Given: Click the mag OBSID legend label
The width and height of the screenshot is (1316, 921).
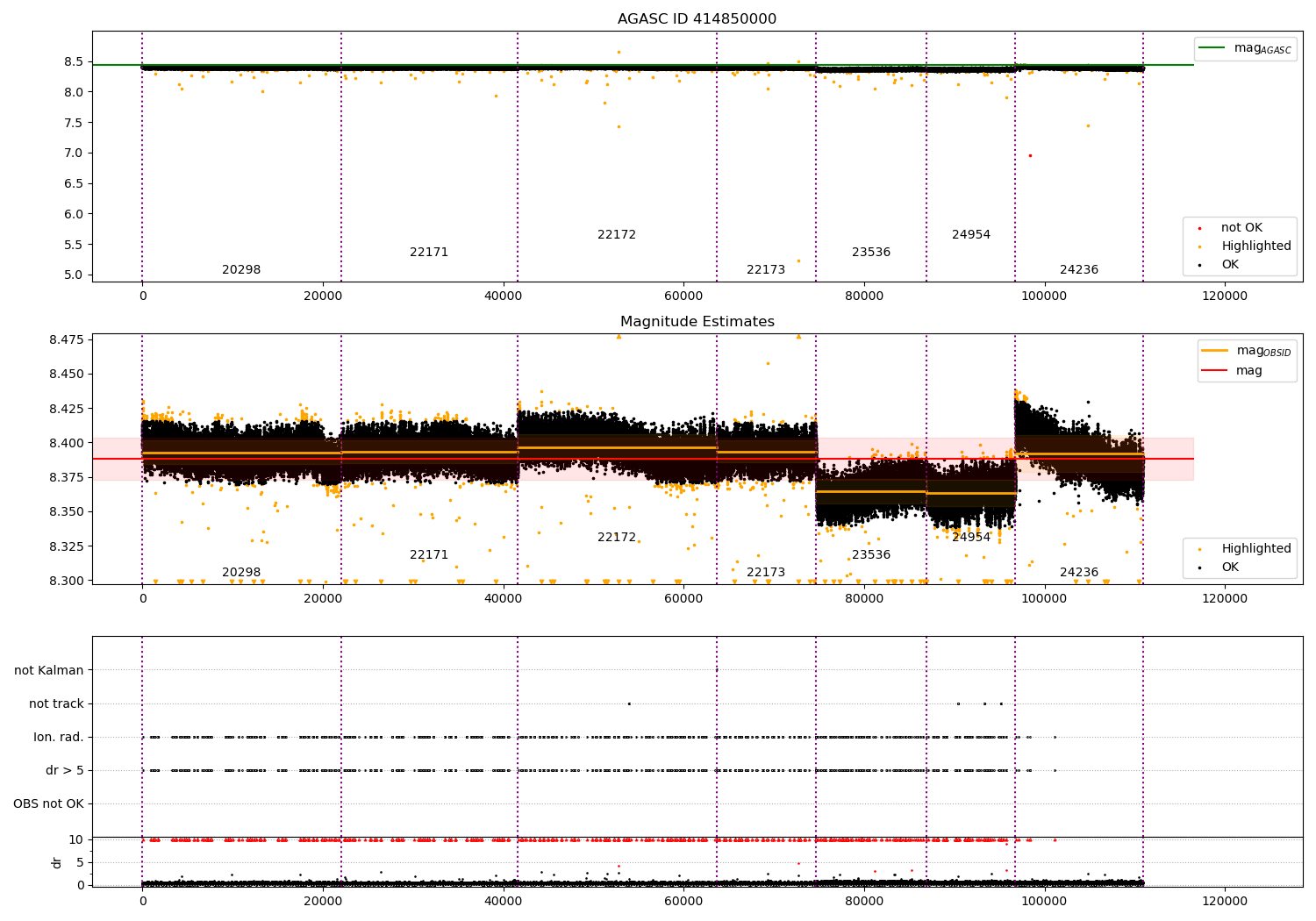Looking at the screenshot, I should pyautogui.click(x=1263, y=352).
